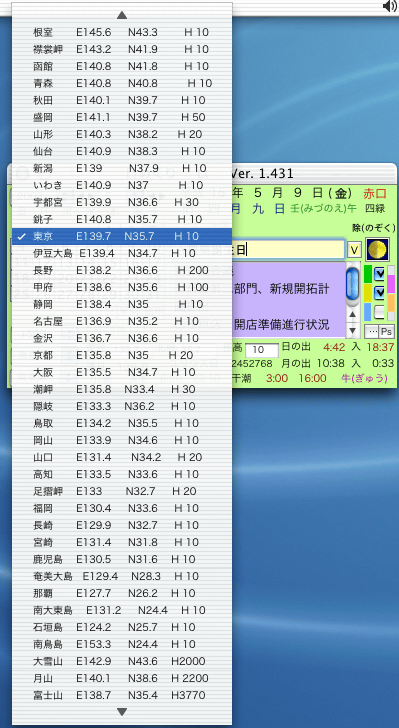The height and width of the screenshot is (728, 399).
Task: Select 南大東島 entry
Action: click(122, 610)
